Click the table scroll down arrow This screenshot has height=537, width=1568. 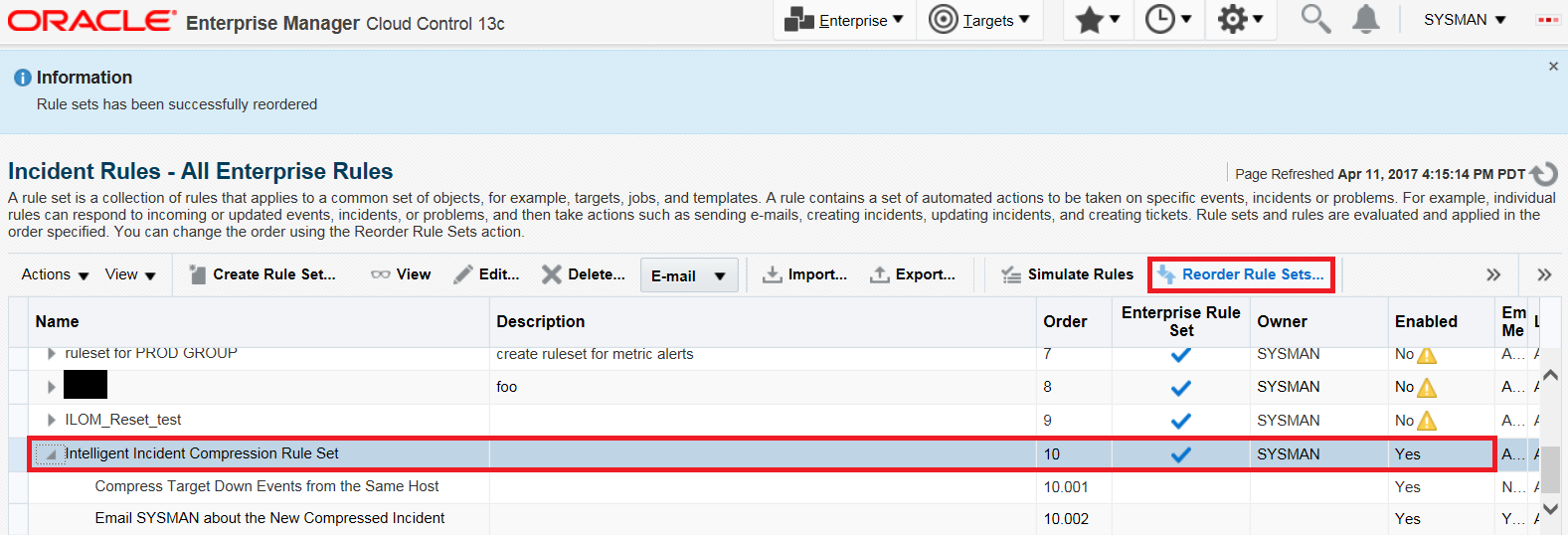tap(1550, 508)
